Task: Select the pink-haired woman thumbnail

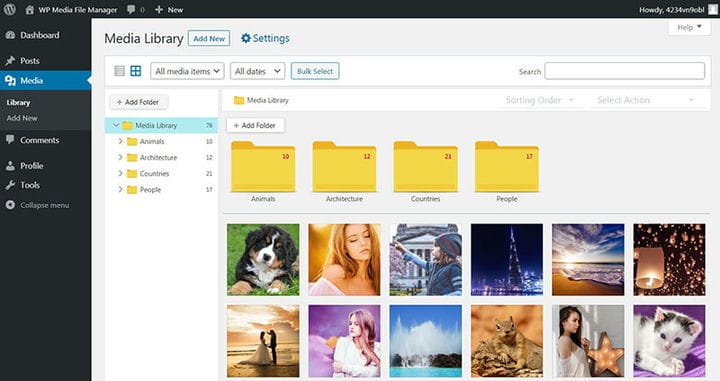Action: tap(344, 341)
